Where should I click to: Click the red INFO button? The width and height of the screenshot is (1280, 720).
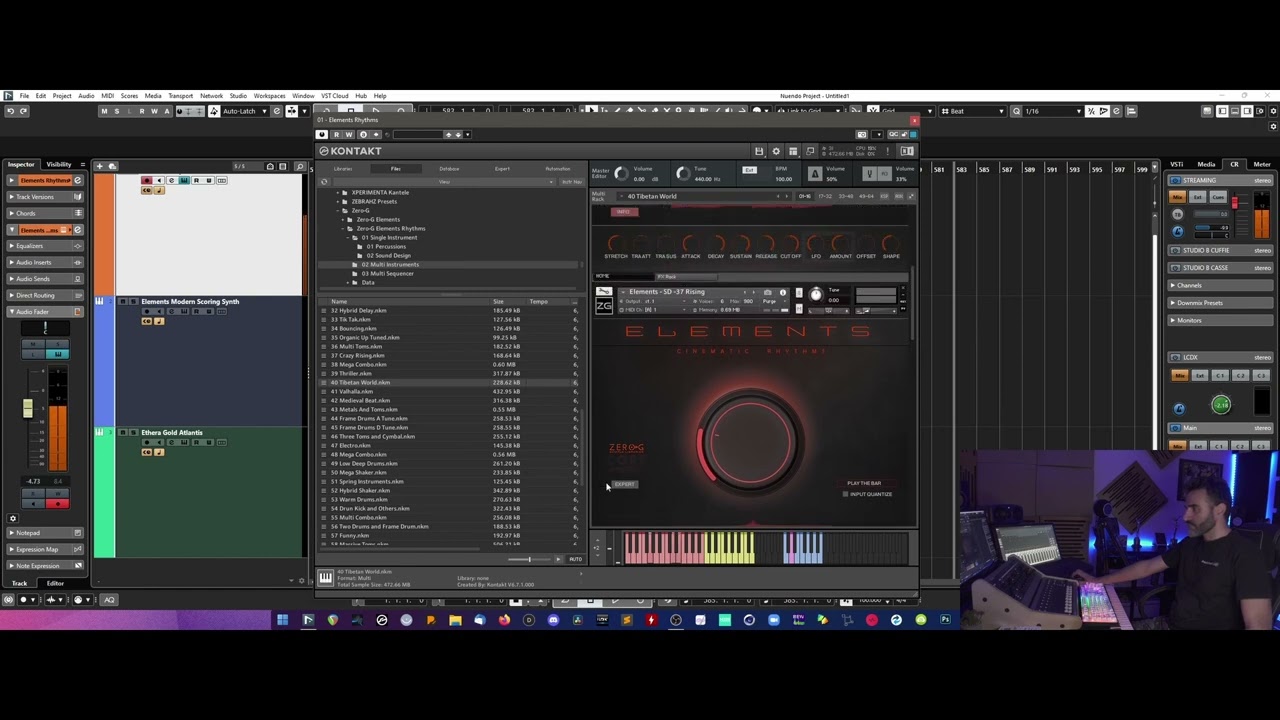(x=623, y=212)
